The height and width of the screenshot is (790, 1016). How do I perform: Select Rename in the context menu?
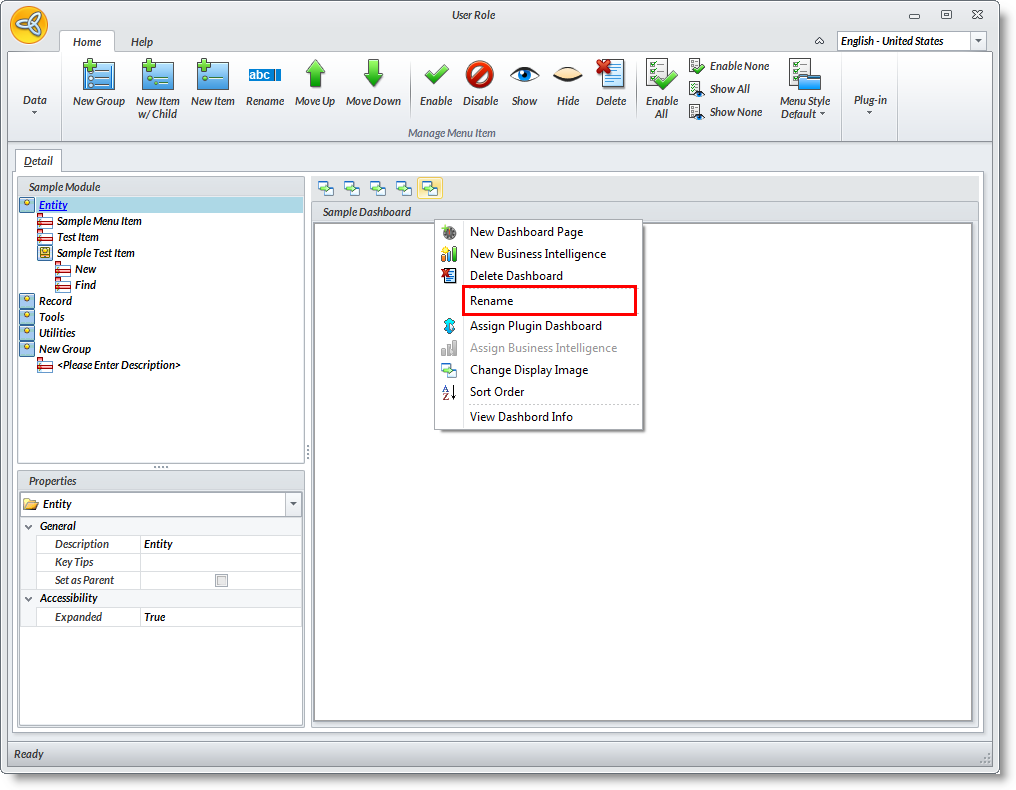pos(549,301)
